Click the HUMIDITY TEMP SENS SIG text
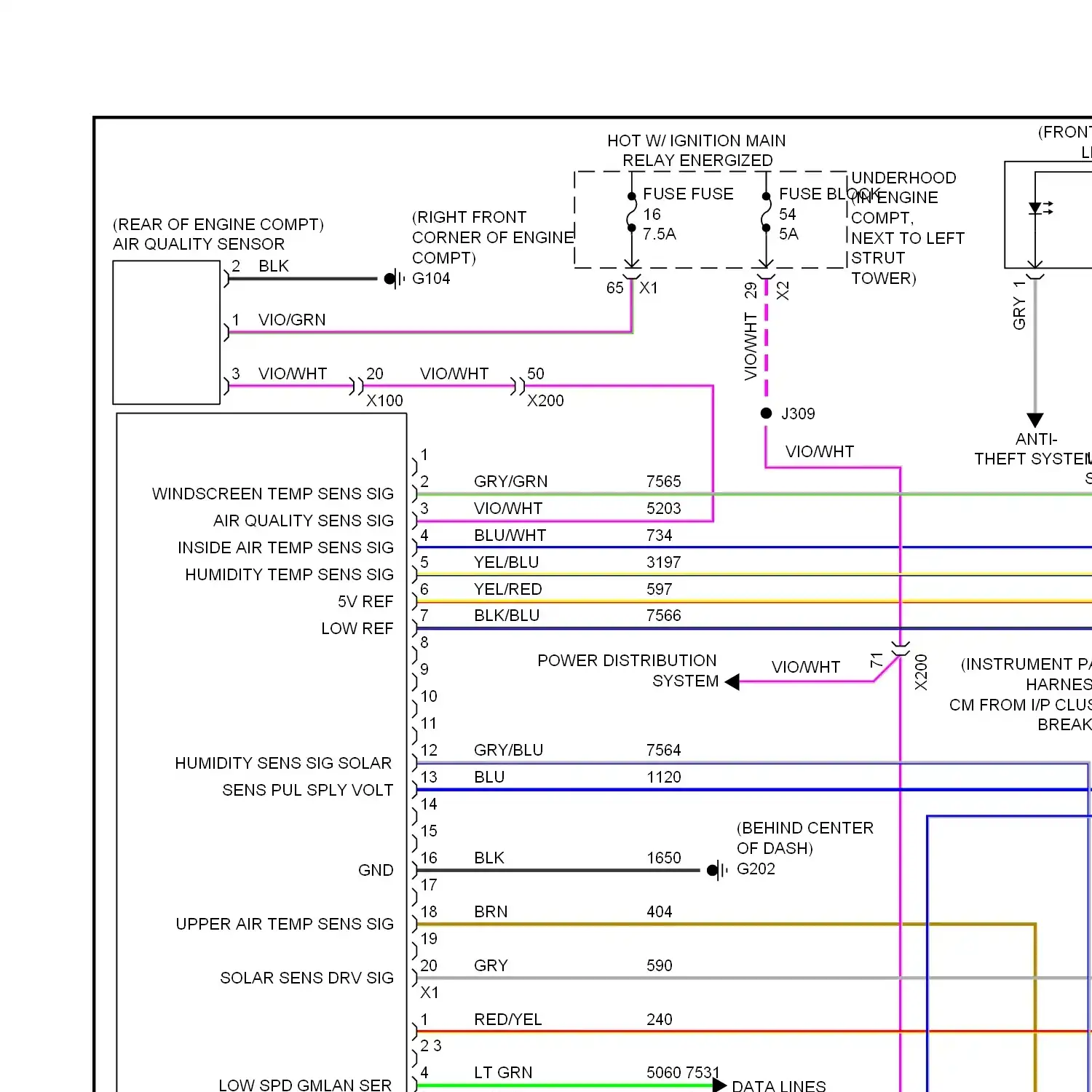Viewport: 1092px width, 1092px height. click(289, 574)
